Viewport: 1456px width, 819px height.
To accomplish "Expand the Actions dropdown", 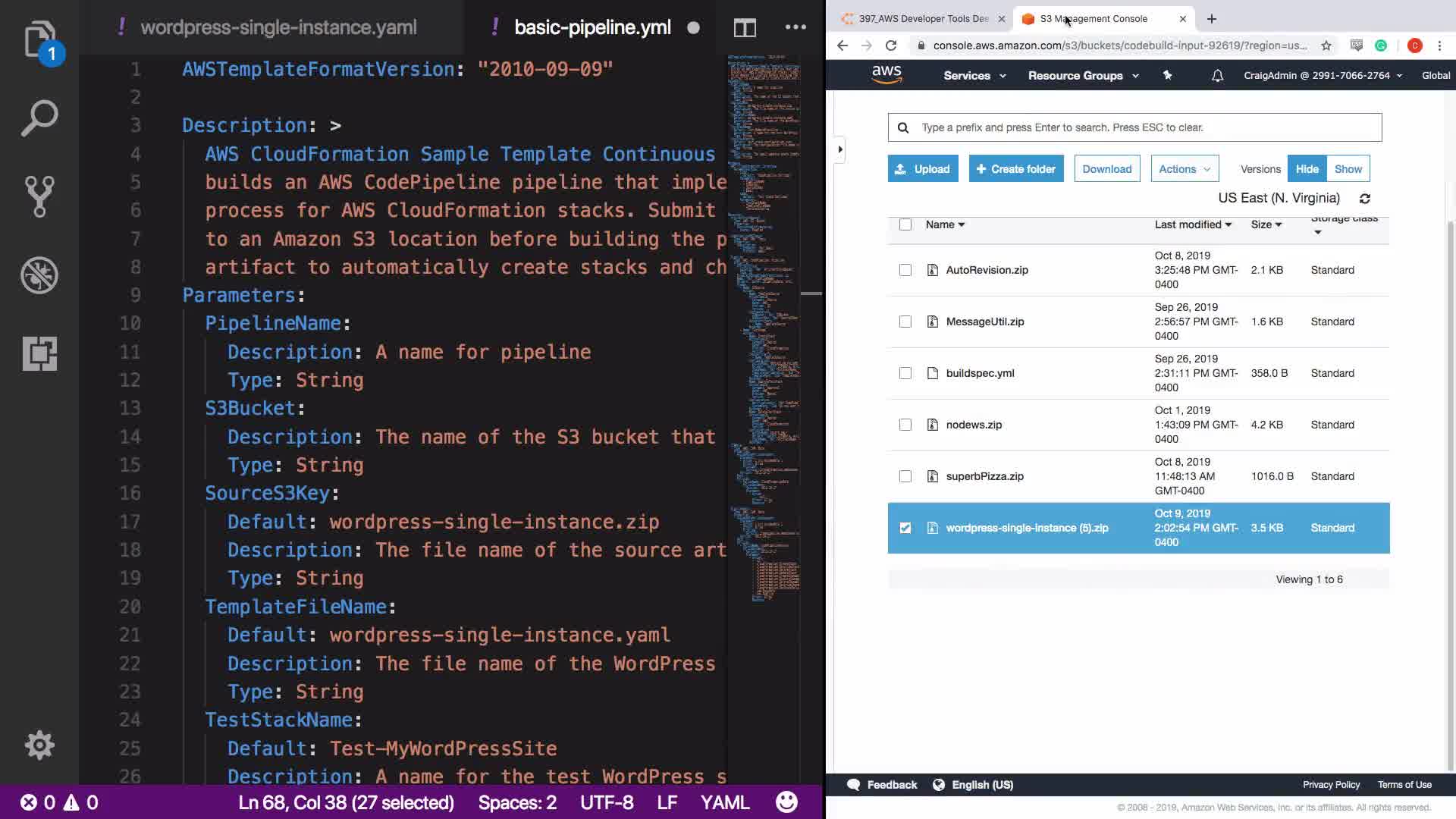I will [x=1185, y=169].
